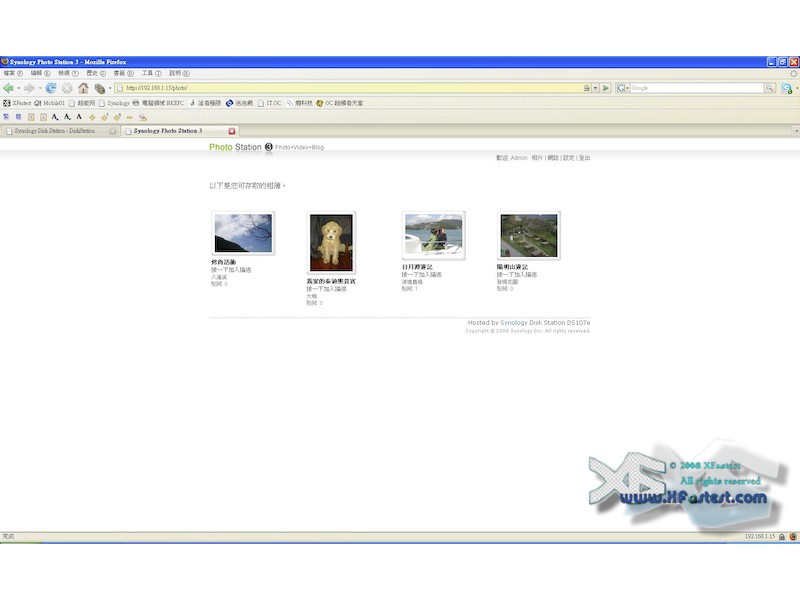The height and width of the screenshot is (600, 800).
Task: Click the first yellow diamond toolbar icon
Action: click(92, 117)
